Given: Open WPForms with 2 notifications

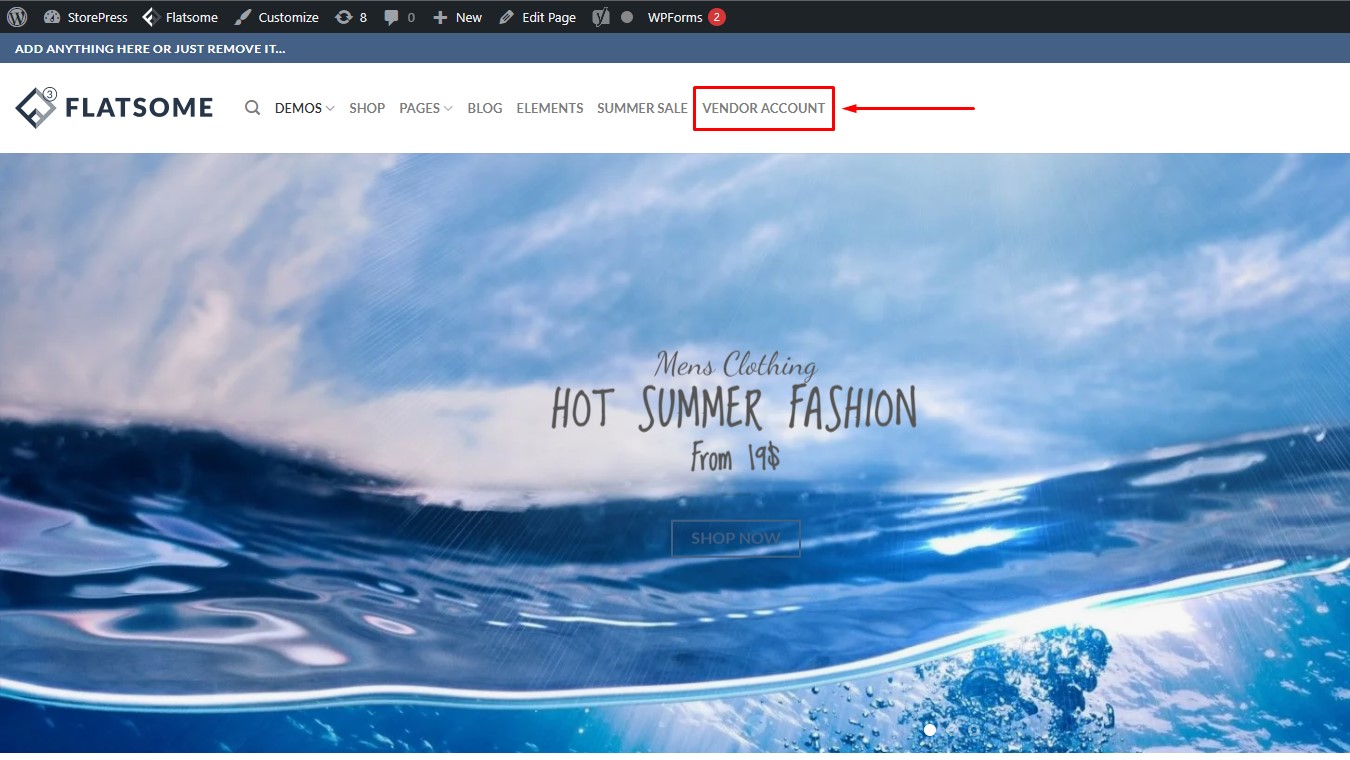Looking at the screenshot, I should click(x=686, y=17).
